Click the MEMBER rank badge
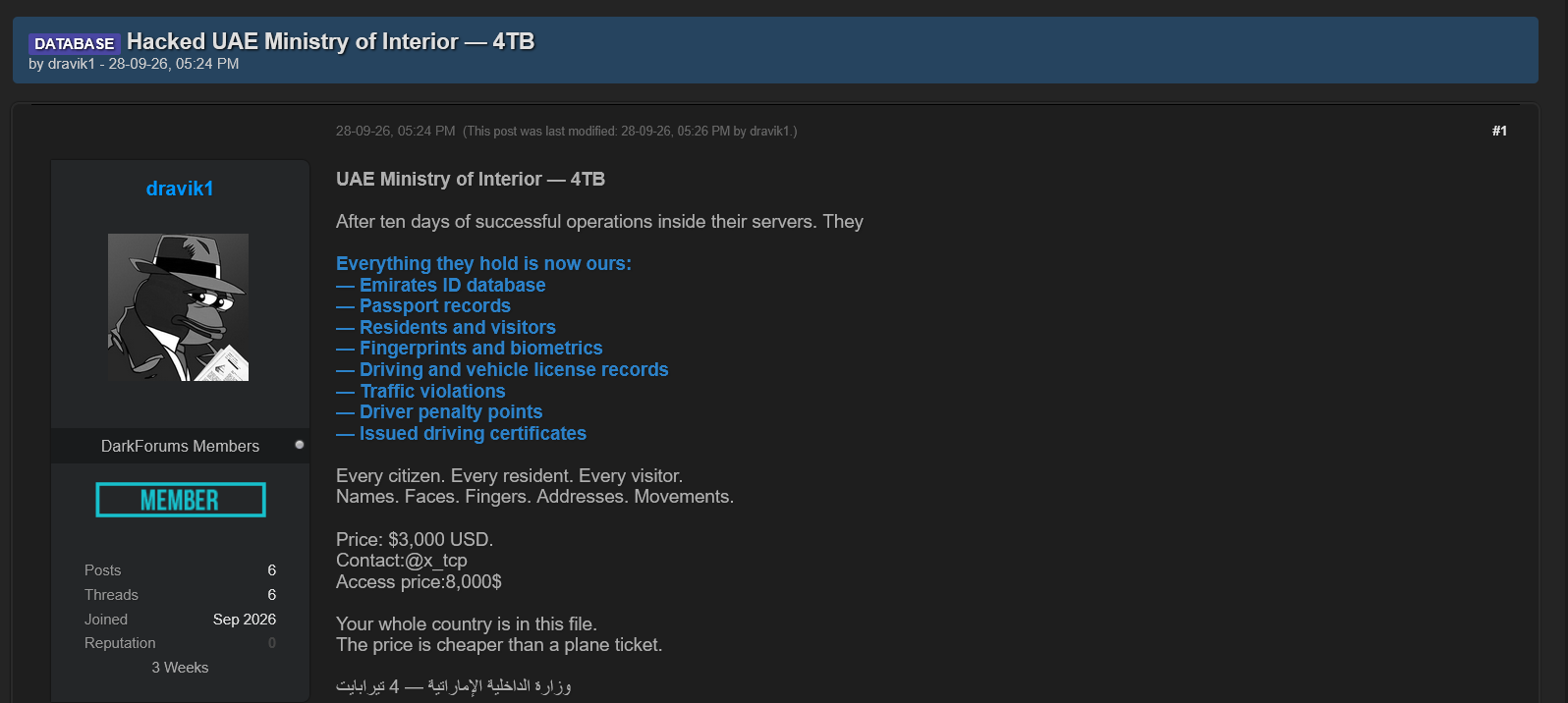The width and height of the screenshot is (1568, 703). (181, 500)
